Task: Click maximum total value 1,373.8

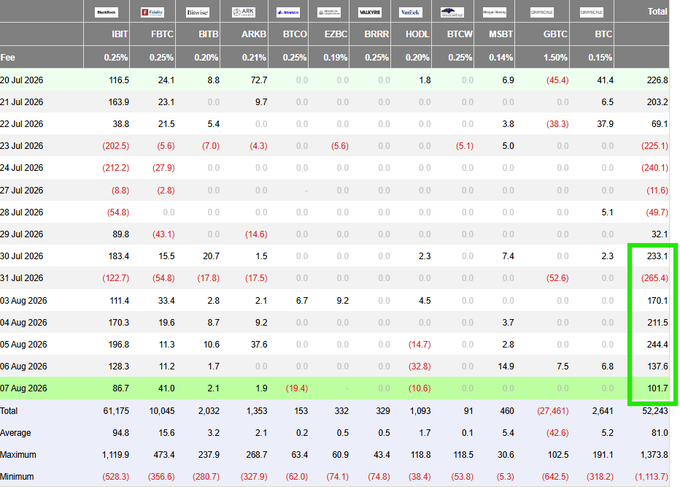Action: click(x=654, y=454)
